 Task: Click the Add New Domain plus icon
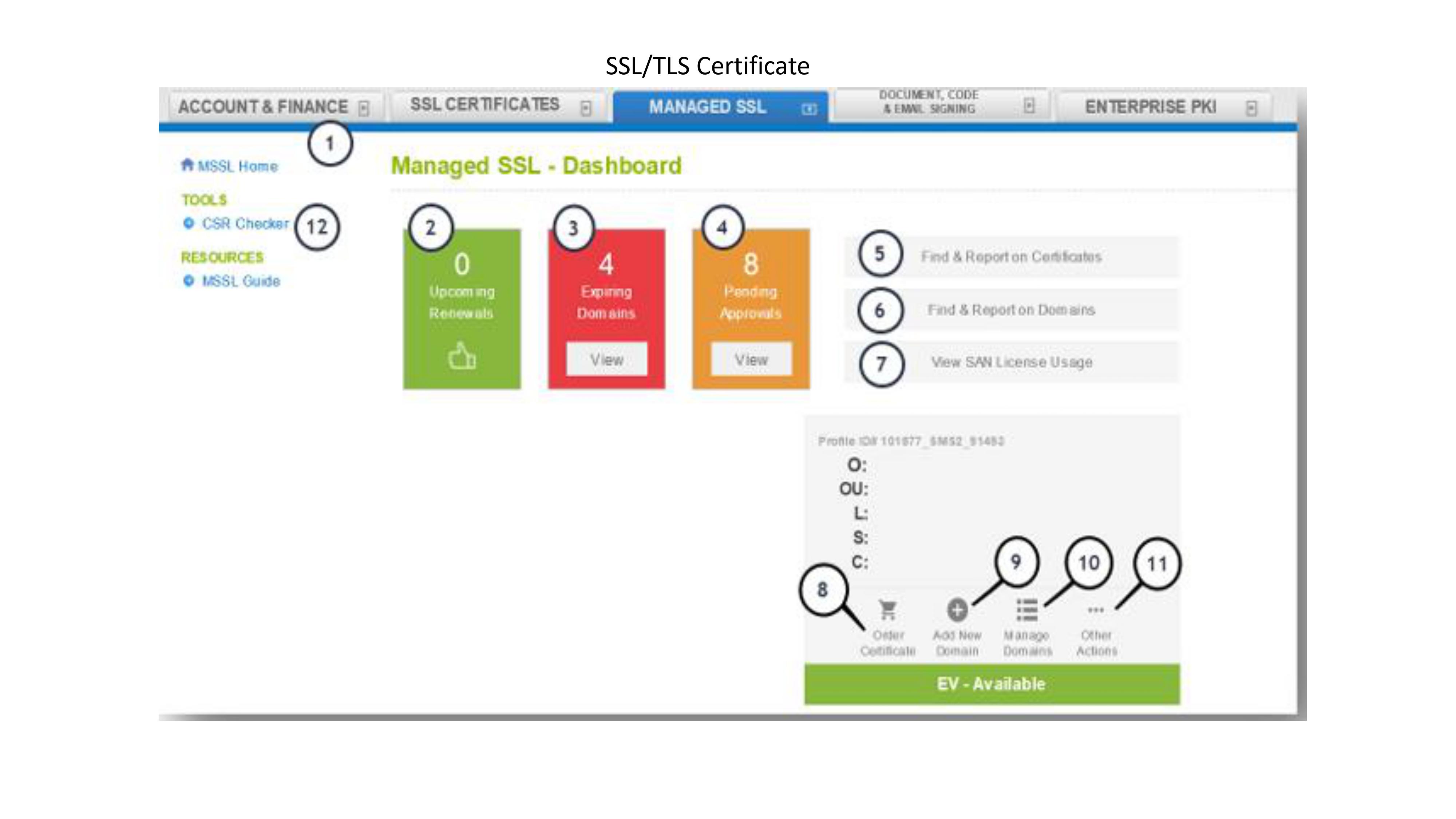point(957,610)
